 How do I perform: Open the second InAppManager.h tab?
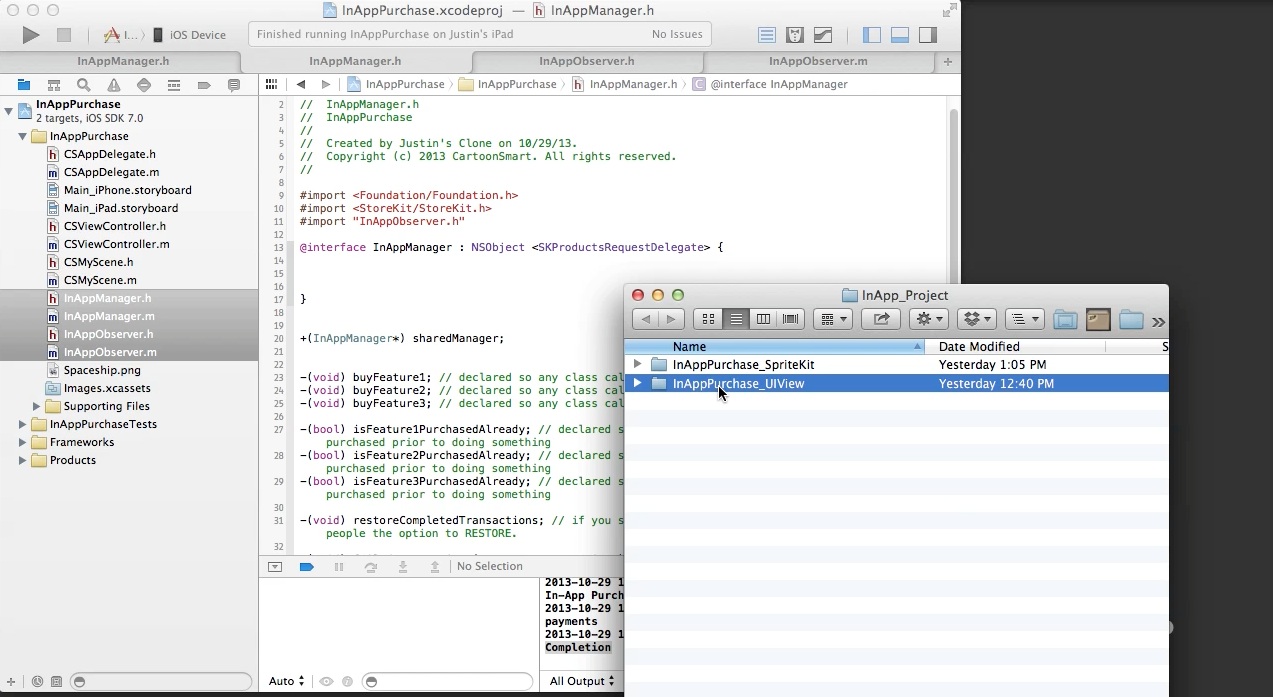click(354, 62)
